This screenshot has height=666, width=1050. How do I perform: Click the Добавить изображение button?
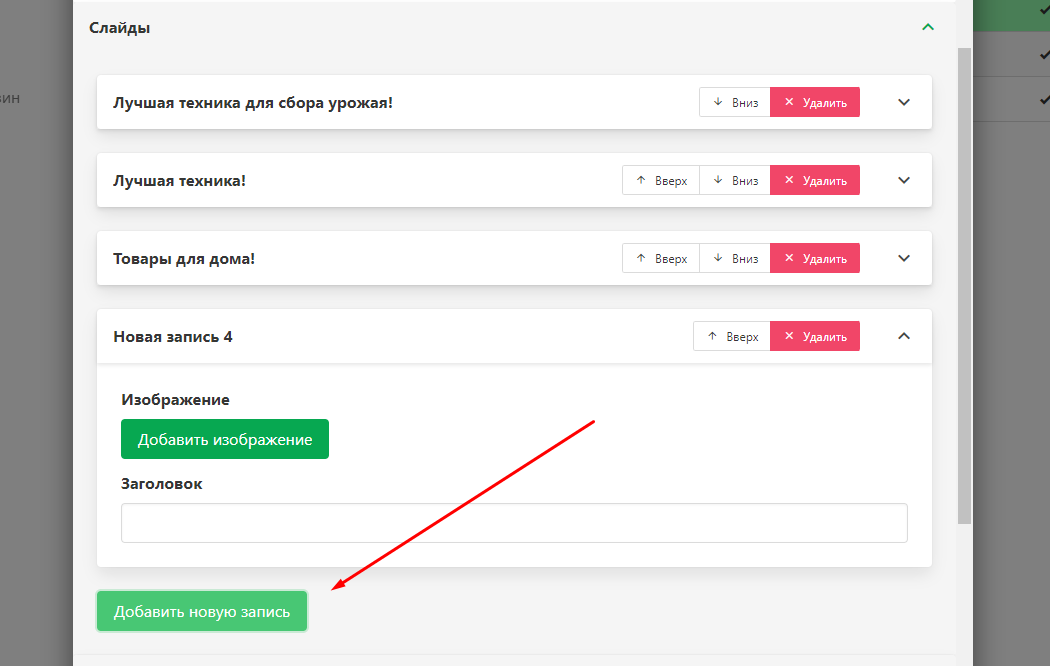[225, 439]
